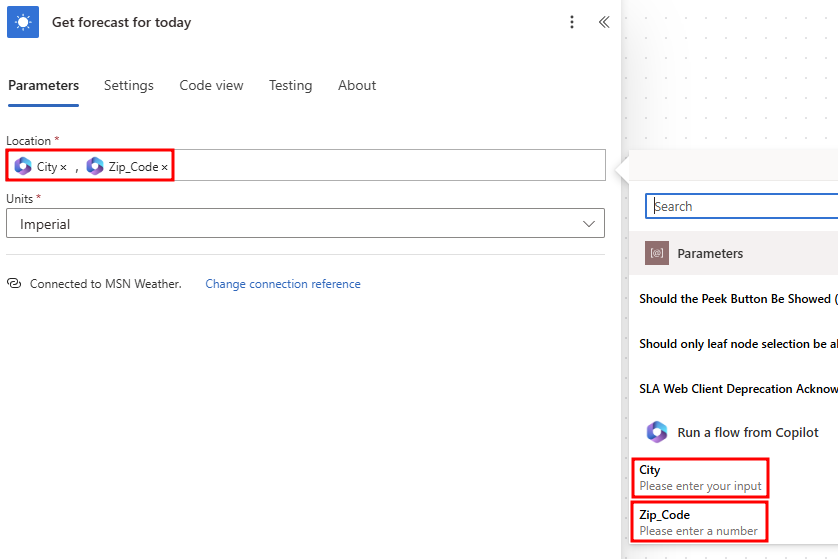Click Change connection reference link
Image resolution: width=838 pixels, height=559 pixels.
coord(283,284)
